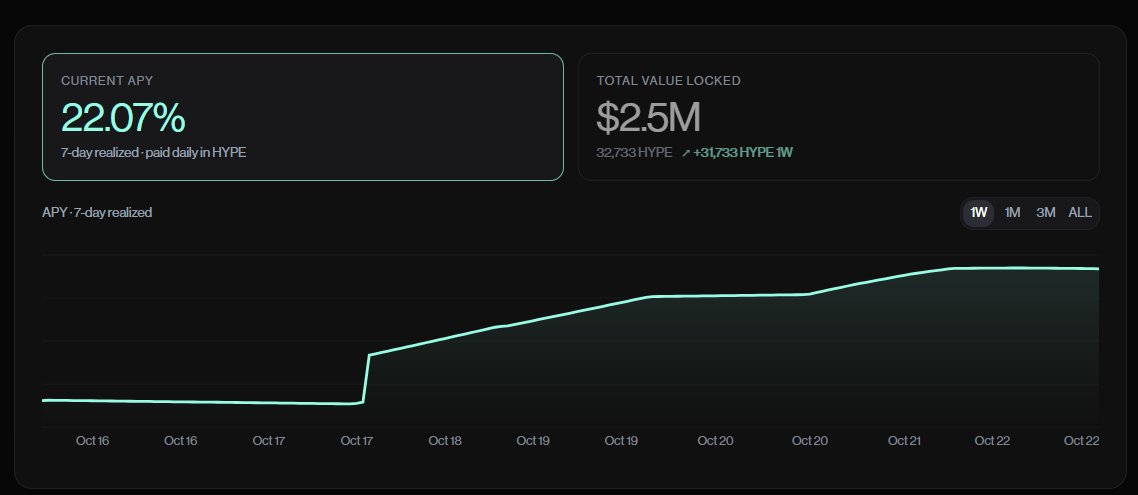Switch chart to the 1M range

(1012, 213)
